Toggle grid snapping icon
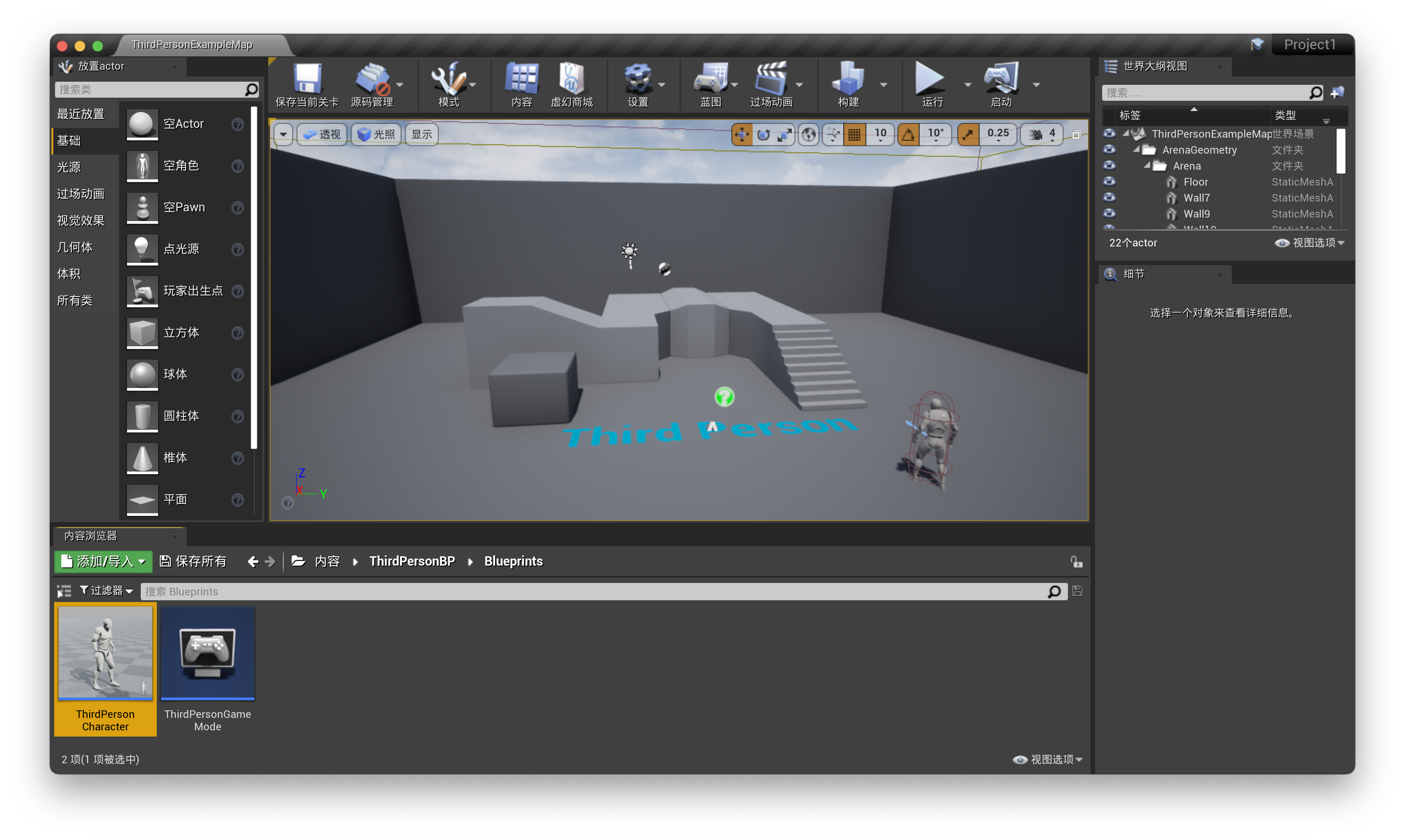This screenshot has width=1405, height=840. 854,135
